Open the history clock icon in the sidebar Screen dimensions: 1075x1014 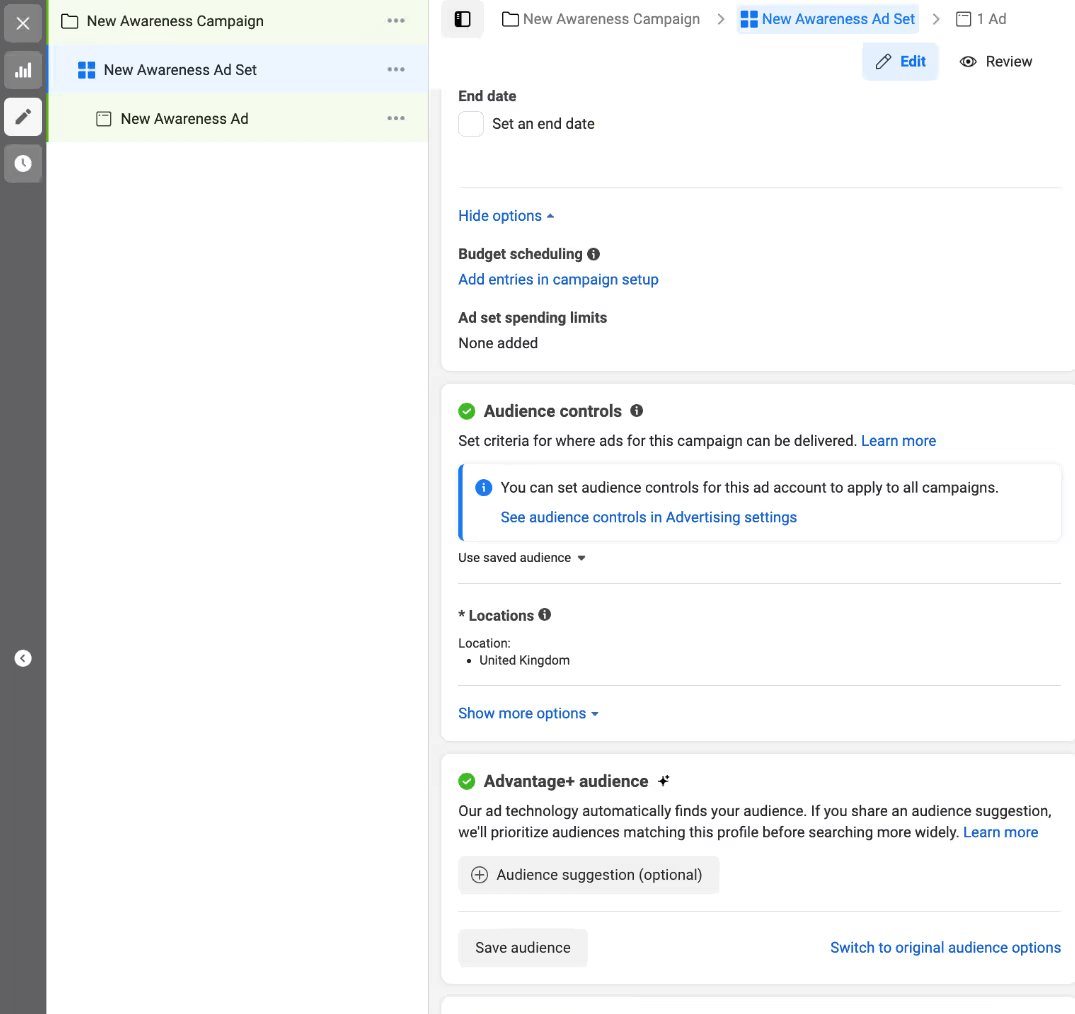click(x=23, y=163)
